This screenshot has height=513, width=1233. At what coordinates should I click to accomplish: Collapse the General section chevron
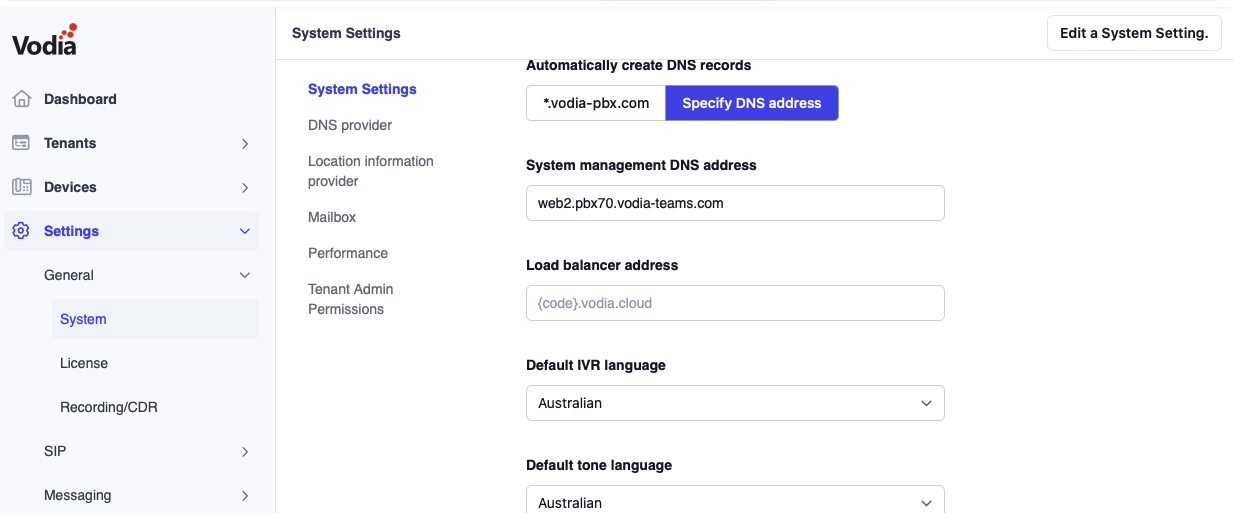tap(245, 275)
